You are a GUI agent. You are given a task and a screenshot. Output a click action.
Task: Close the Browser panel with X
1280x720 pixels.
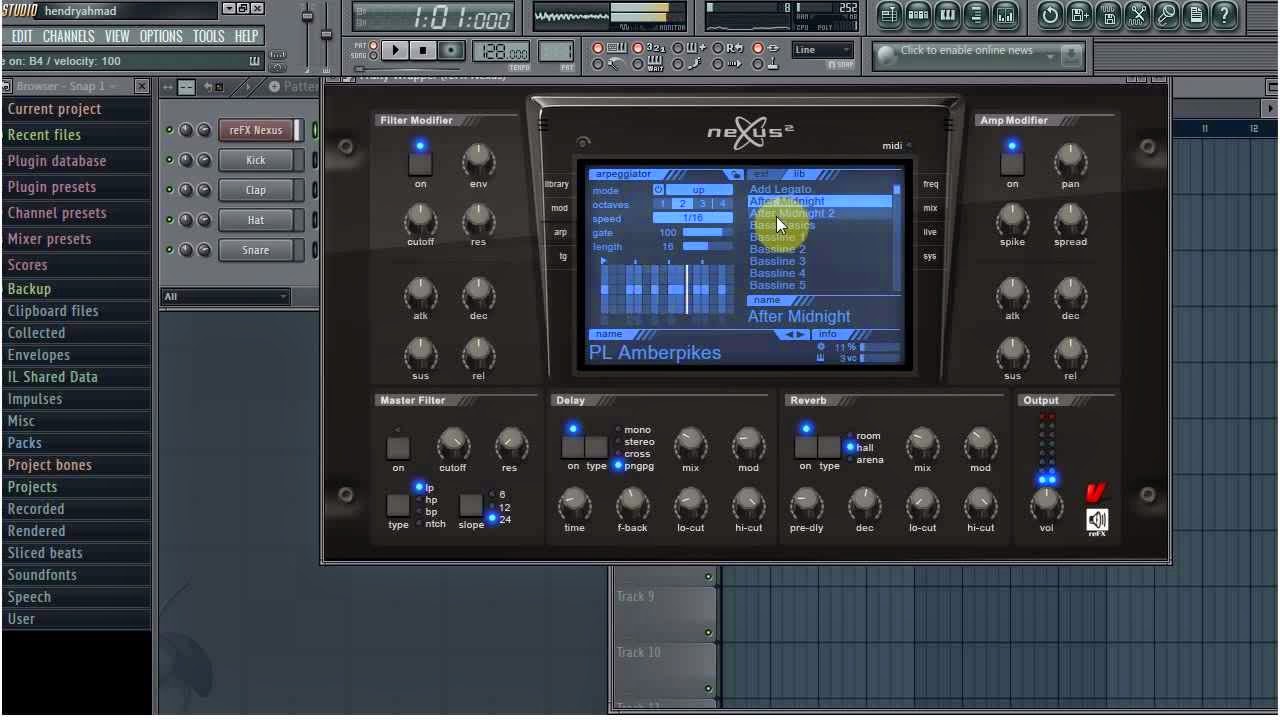[x=141, y=86]
